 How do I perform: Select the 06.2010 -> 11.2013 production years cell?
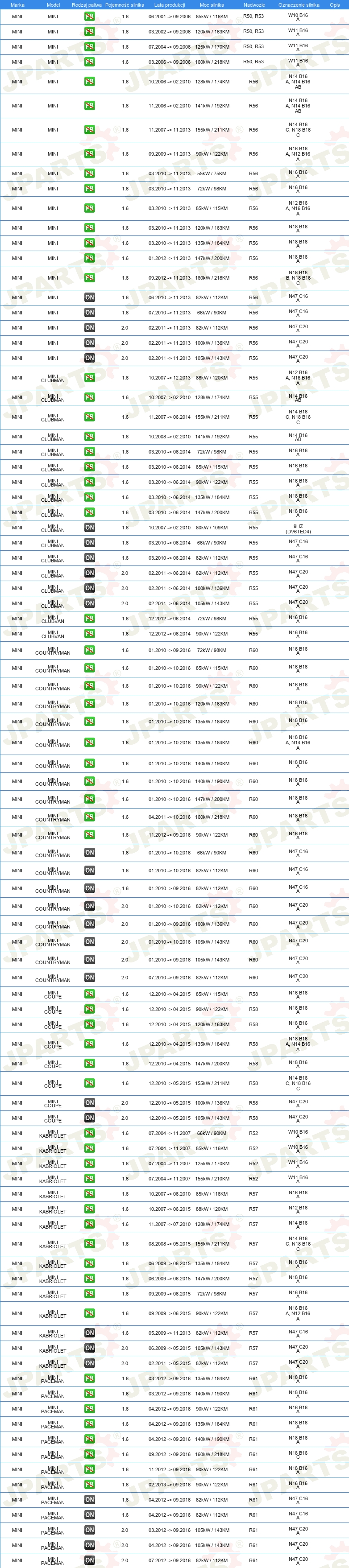pyautogui.click(x=169, y=297)
